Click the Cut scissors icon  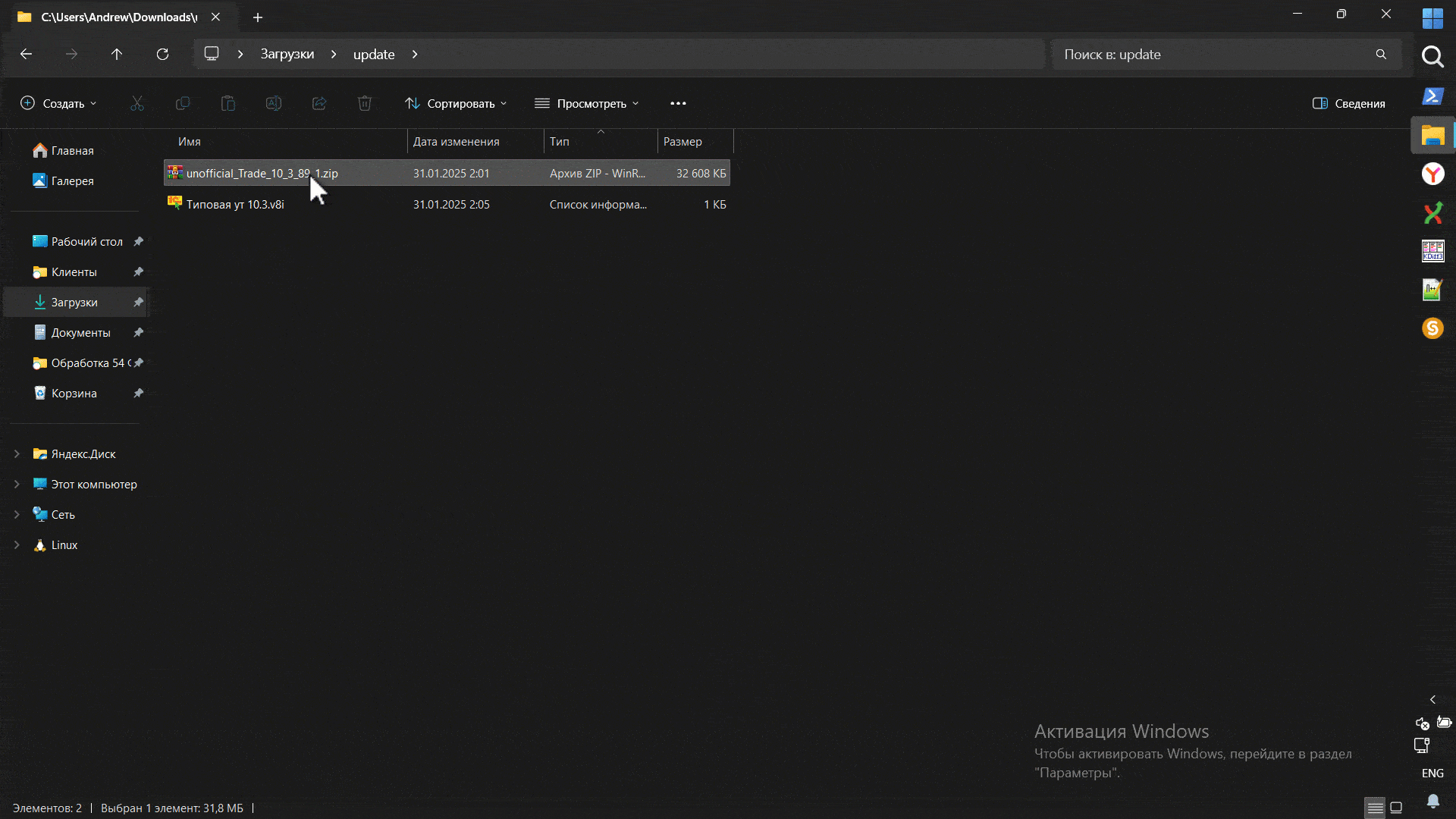click(137, 104)
